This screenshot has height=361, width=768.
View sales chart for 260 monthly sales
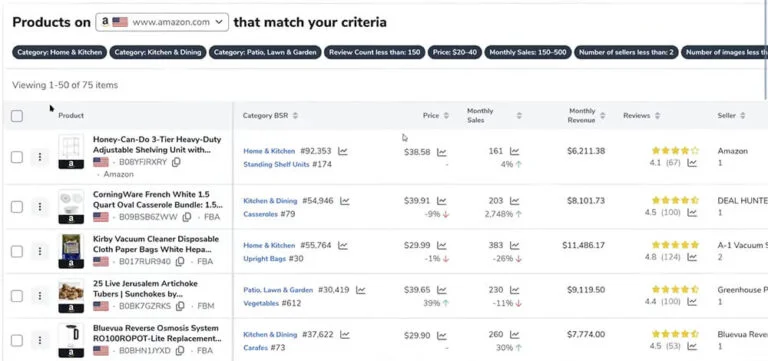coord(514,335)
